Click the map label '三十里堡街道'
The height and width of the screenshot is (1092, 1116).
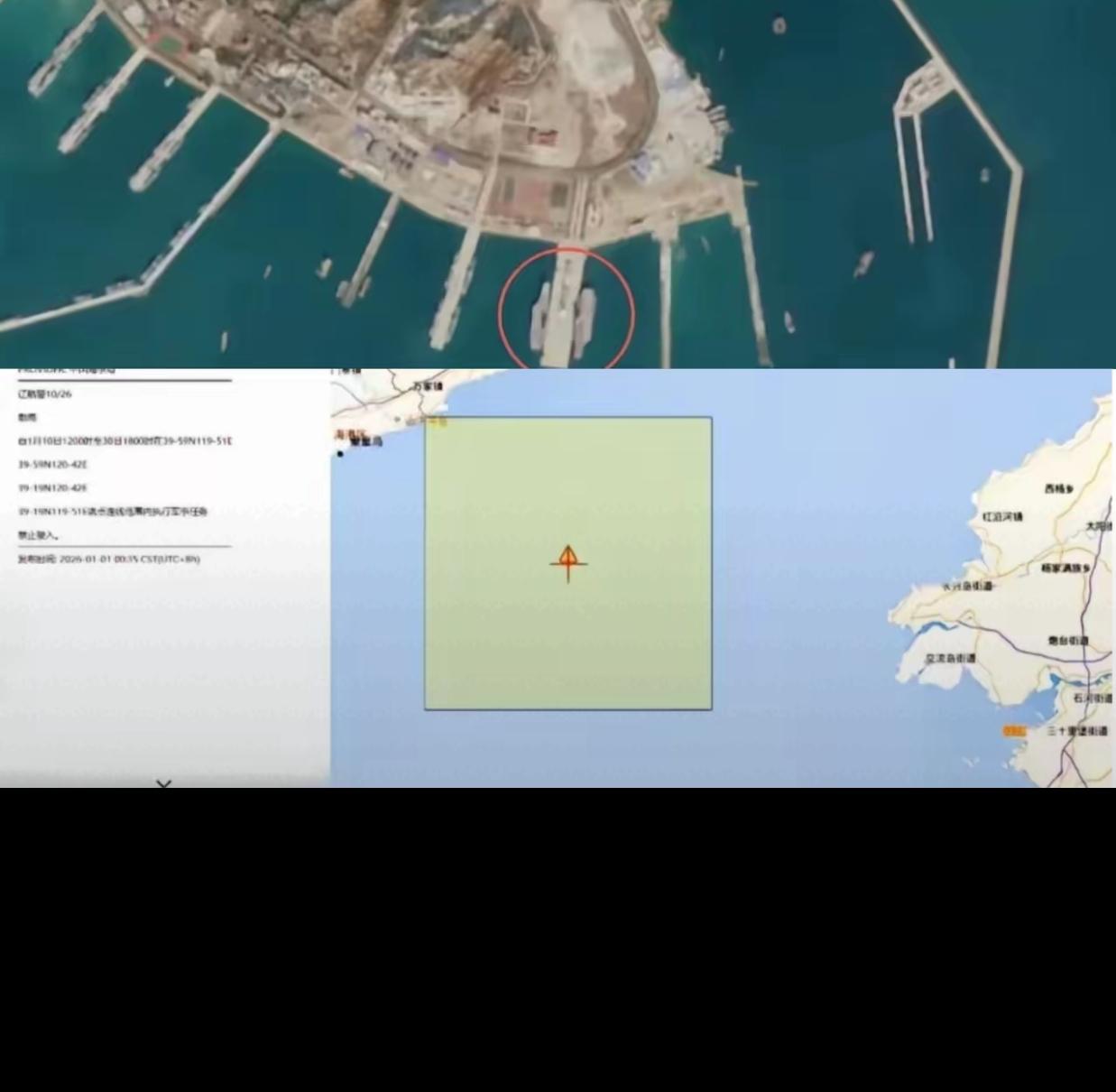pos(1077,731)
